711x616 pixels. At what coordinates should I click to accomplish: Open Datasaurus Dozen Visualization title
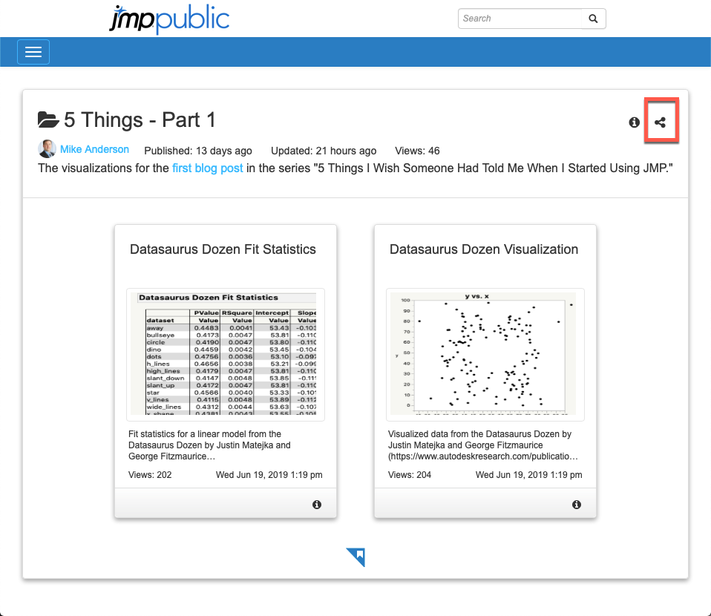coord(484,249)
